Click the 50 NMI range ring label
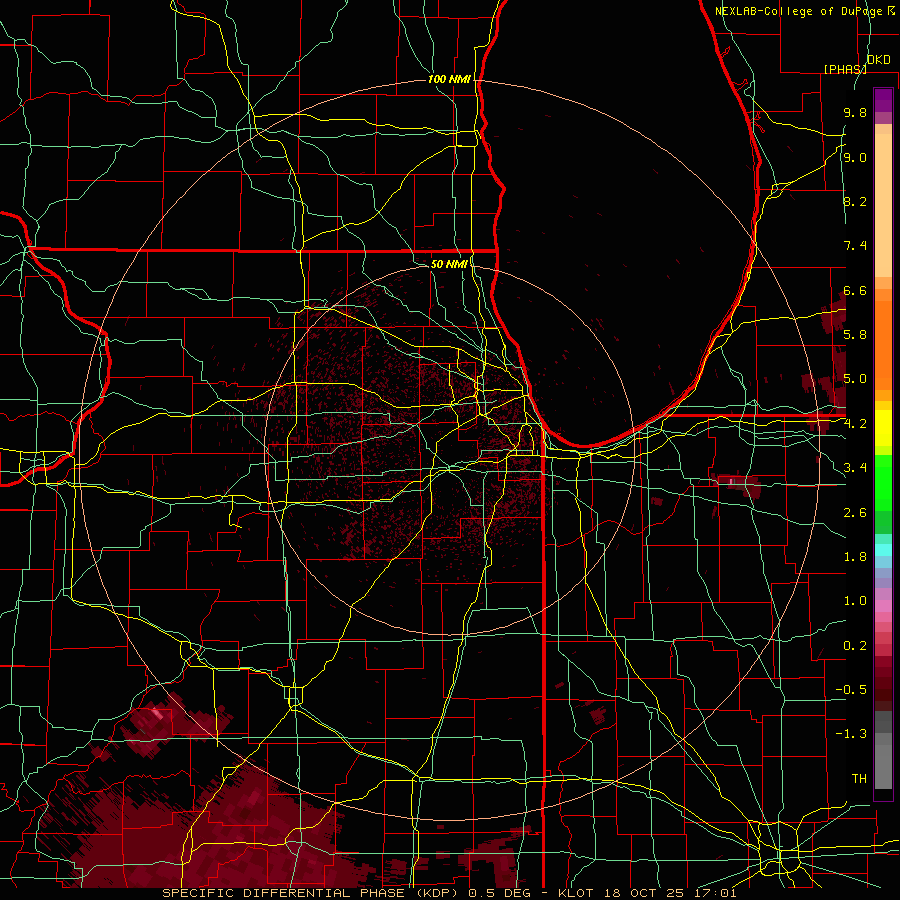The width and height of the screenshot is (900, 900). [x=449, y=264]
